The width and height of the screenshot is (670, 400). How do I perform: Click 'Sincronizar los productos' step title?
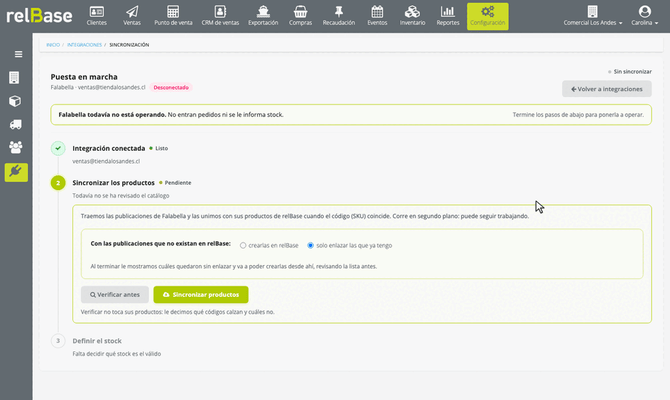click(114, 182)
